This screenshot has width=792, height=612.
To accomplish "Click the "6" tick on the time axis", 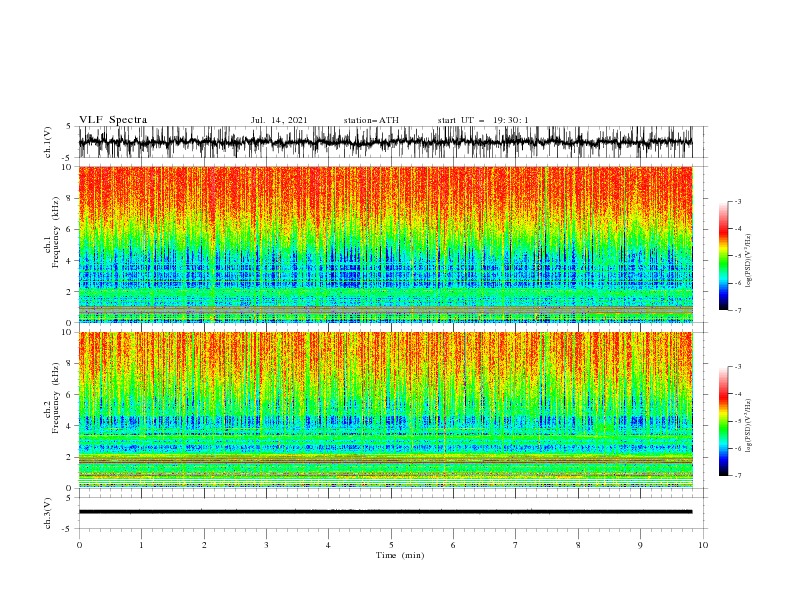I will click(453, 545).
